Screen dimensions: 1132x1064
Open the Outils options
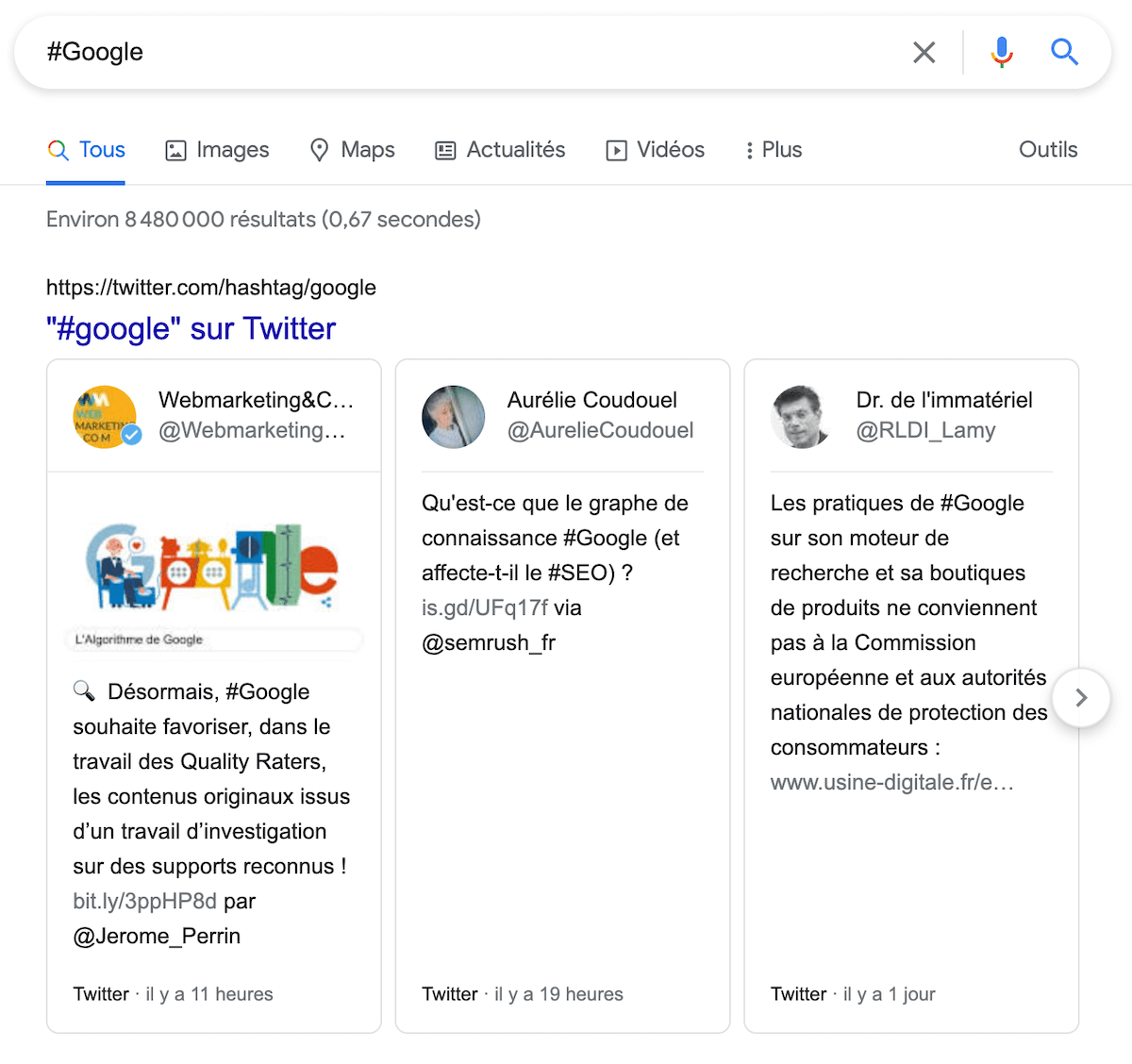pyautogui.click(x=1047, y=149)
